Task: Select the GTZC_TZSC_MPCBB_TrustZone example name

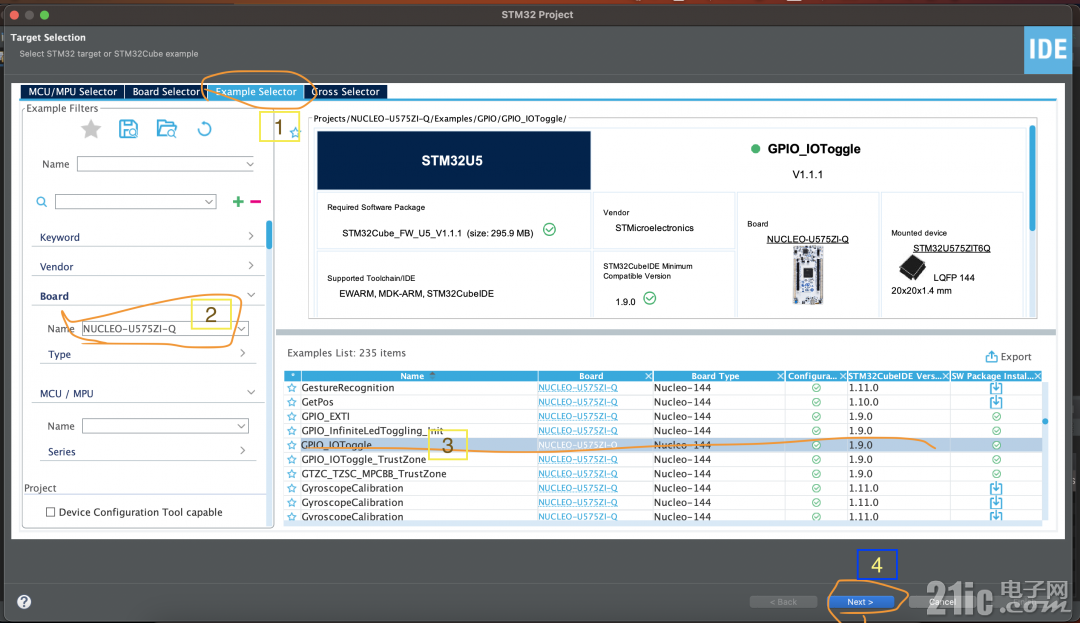Action: pyautogui.click(x=374, y=474)
